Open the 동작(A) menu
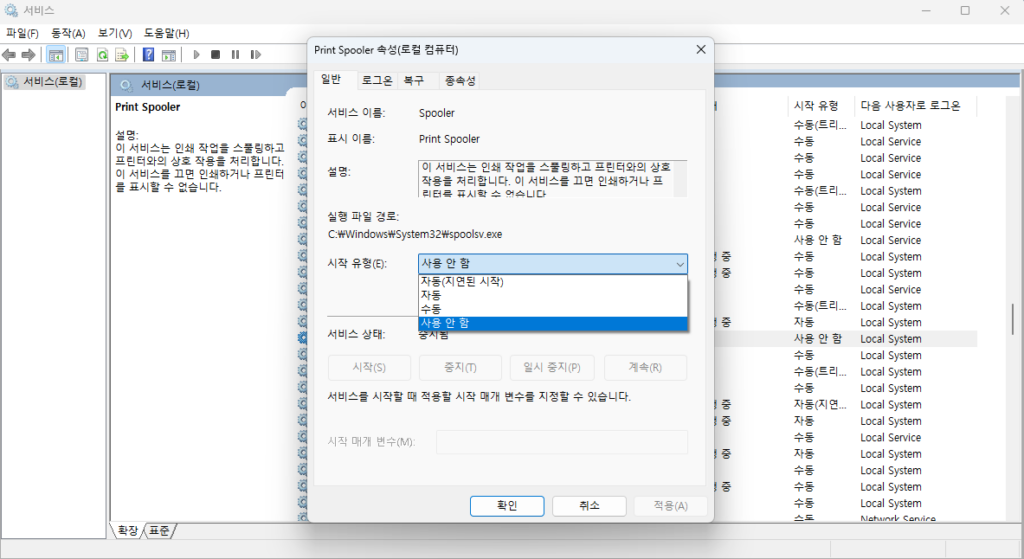Image resolution: width=1024 pixels, height=559 pixels. coord(69,33)
